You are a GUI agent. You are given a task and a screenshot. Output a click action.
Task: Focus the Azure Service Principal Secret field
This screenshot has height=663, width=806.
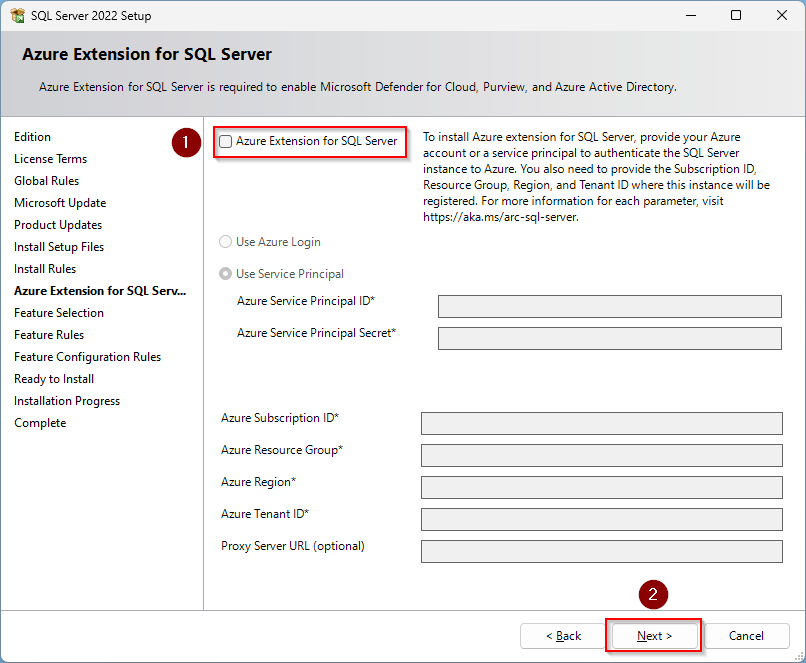(609, 338)
